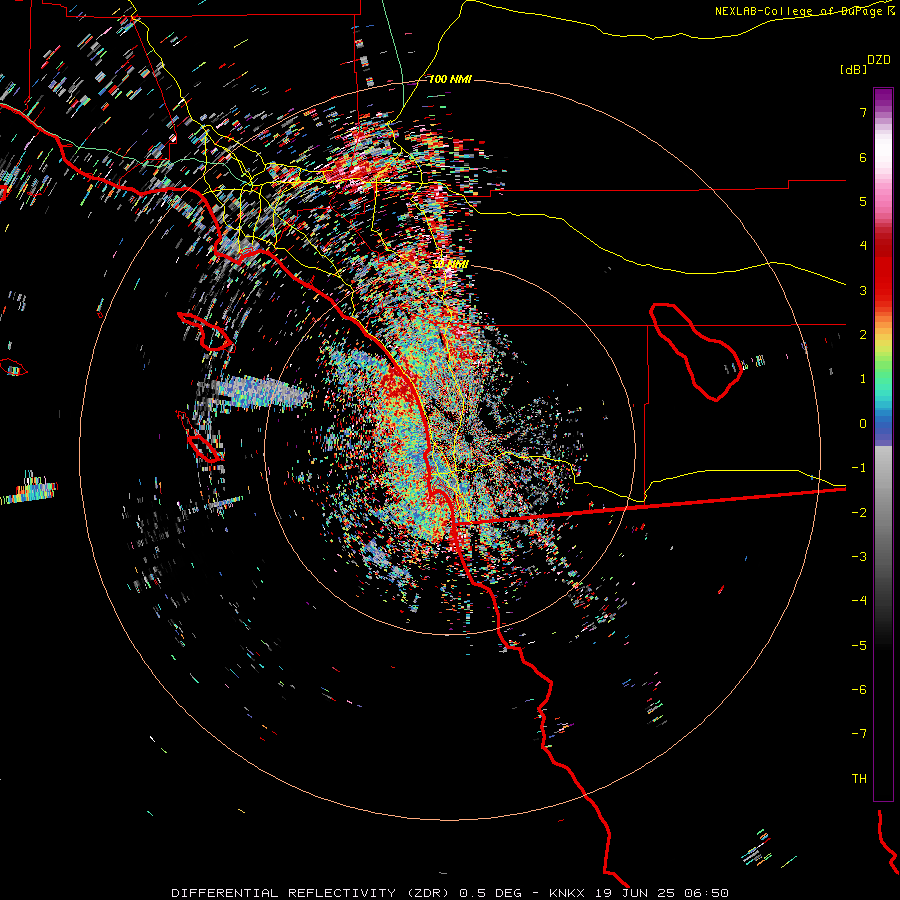Select the -2 tick label on the color scale
Image resolution: width=900 pixels, height=900 pixels.
pyautogui.click(x=859, y=513)
